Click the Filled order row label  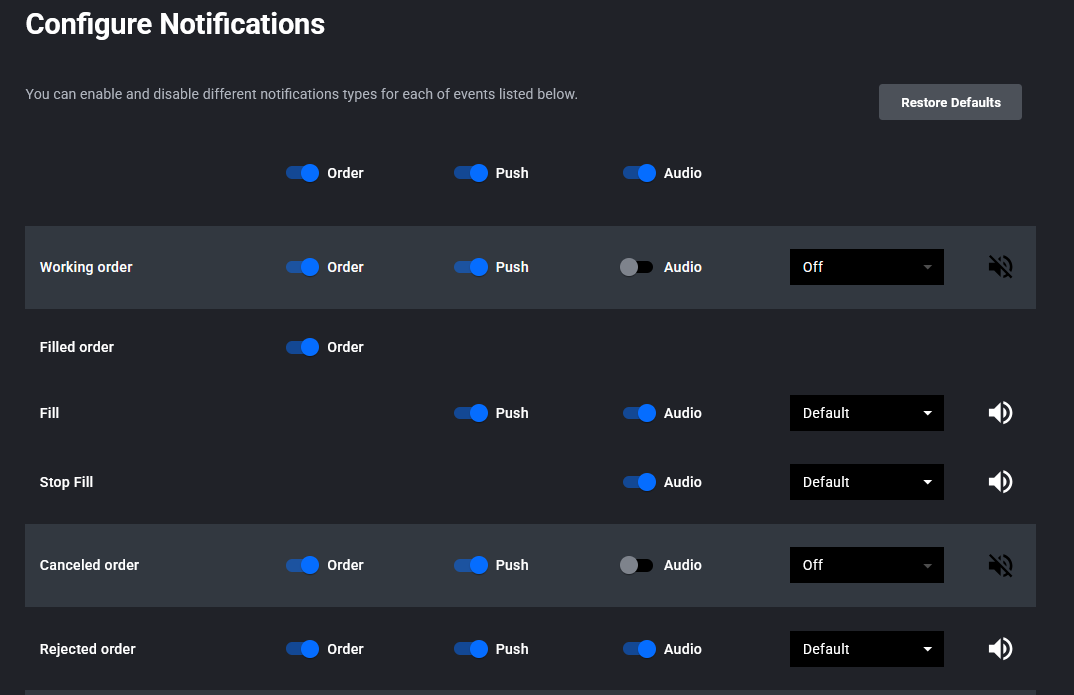point(77,347)
